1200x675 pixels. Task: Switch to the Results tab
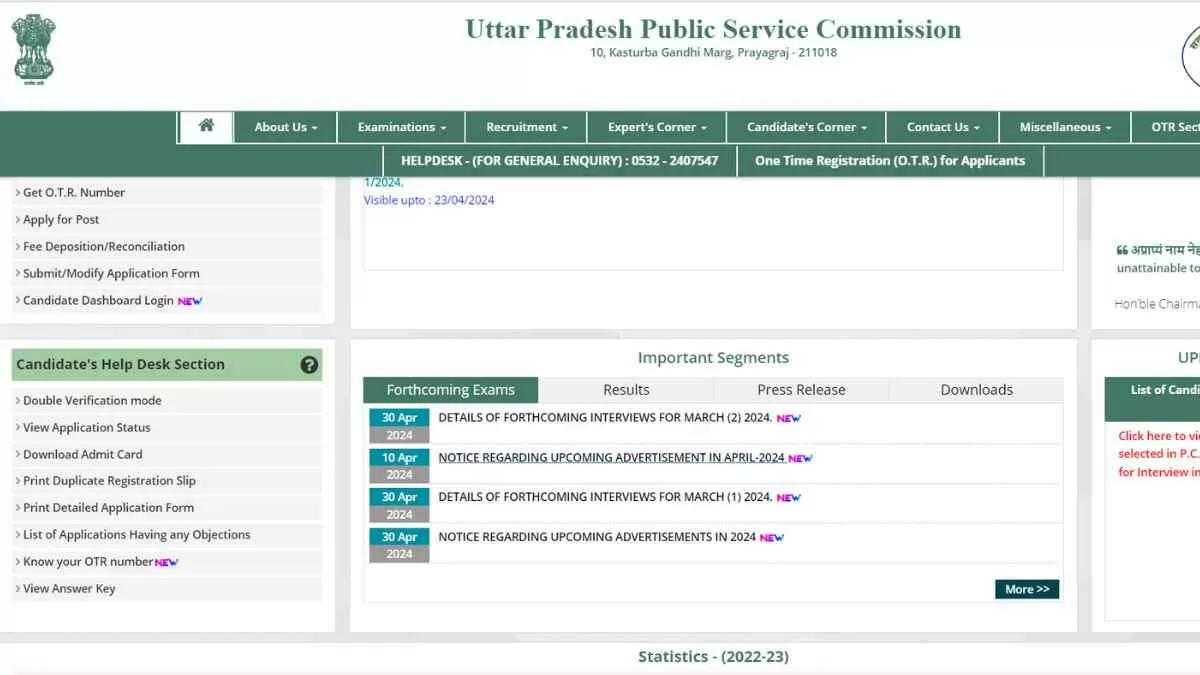coord(626,390)
